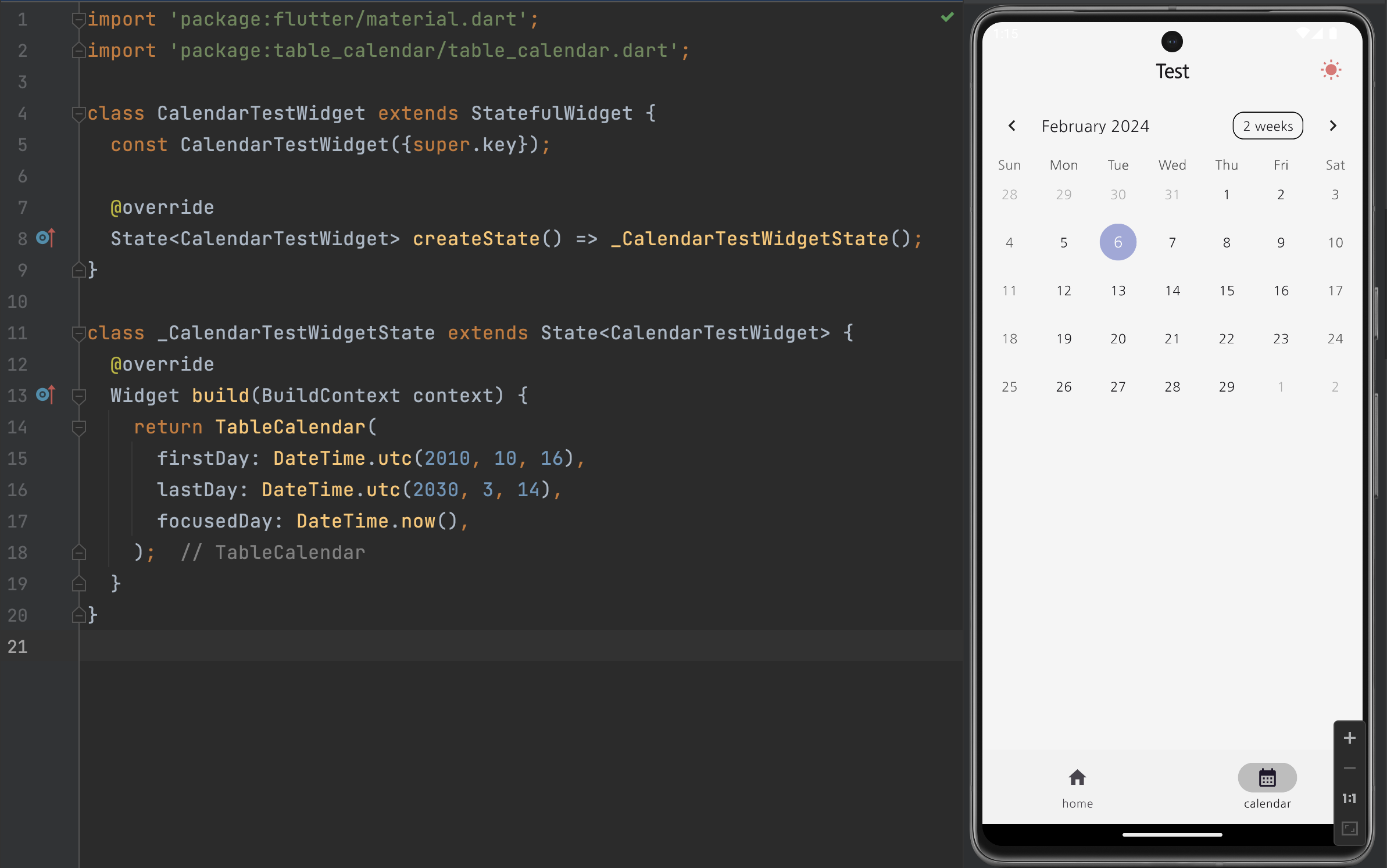Collapse the CalendarTestWidget class fold on line 4
This screenshot has height=868, width=1387.
click(78, 113)
